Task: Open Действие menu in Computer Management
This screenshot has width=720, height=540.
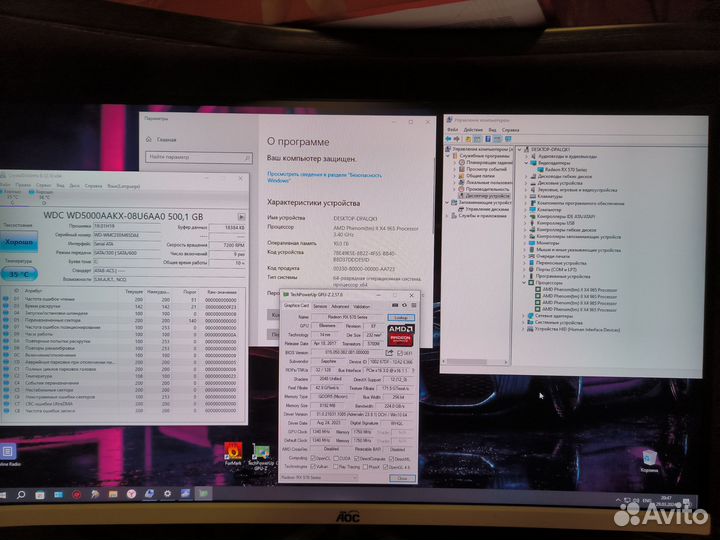Action: tap(473, 130)
